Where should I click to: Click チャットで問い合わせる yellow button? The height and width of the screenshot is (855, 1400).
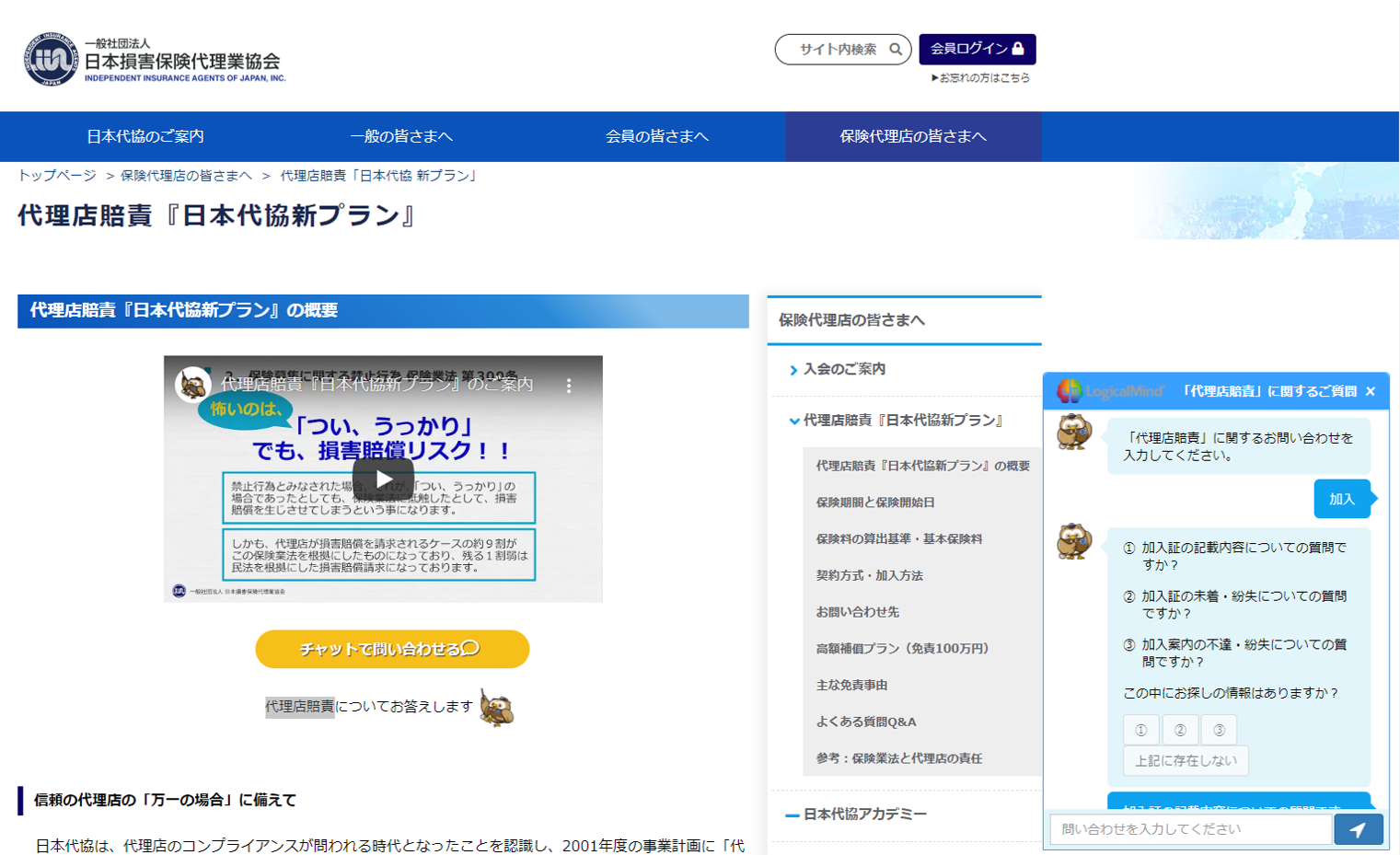pos(392,649)
